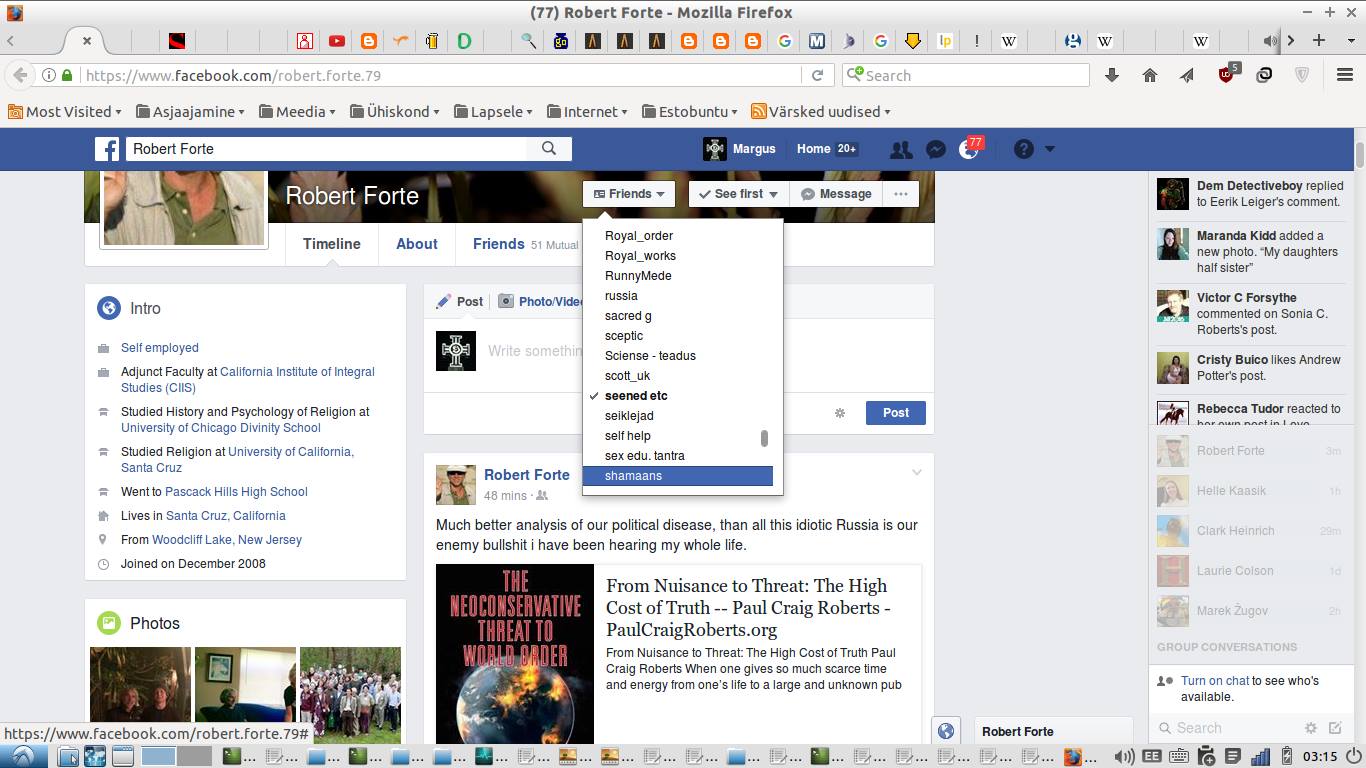Click the Firefox icon in the taskbar
1366x768 pixels.
[x=1072, y=757]
